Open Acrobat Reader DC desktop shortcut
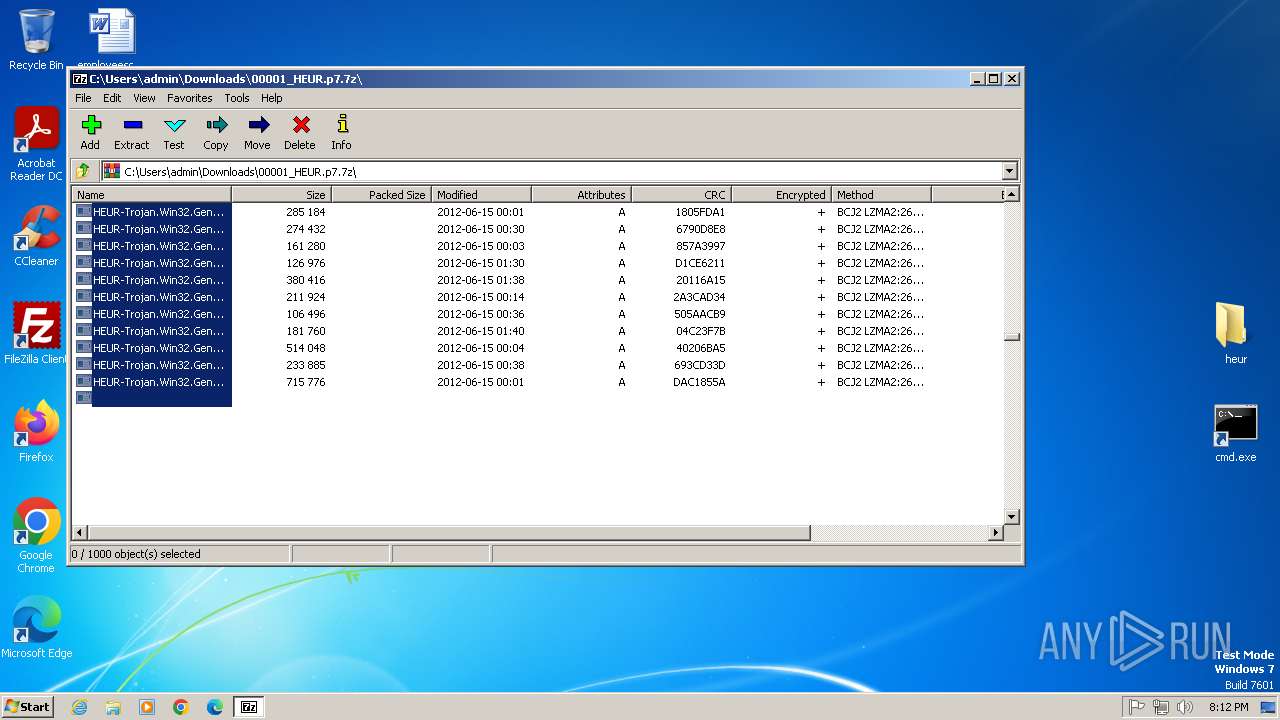Image resolution: width=1280 pixels, height=720 pixels. (36, 144)
